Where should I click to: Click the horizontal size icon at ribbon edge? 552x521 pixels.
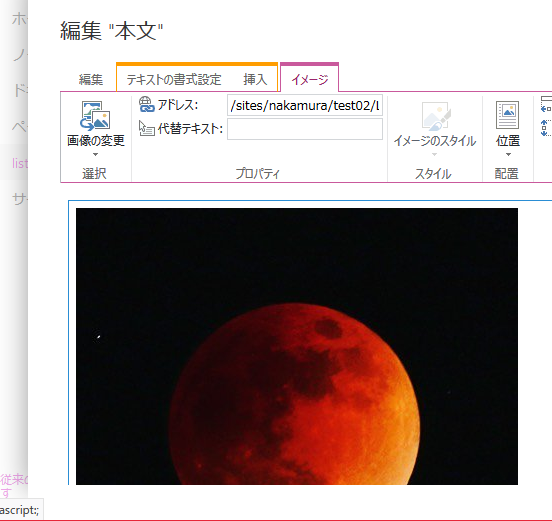click(546, 104)
